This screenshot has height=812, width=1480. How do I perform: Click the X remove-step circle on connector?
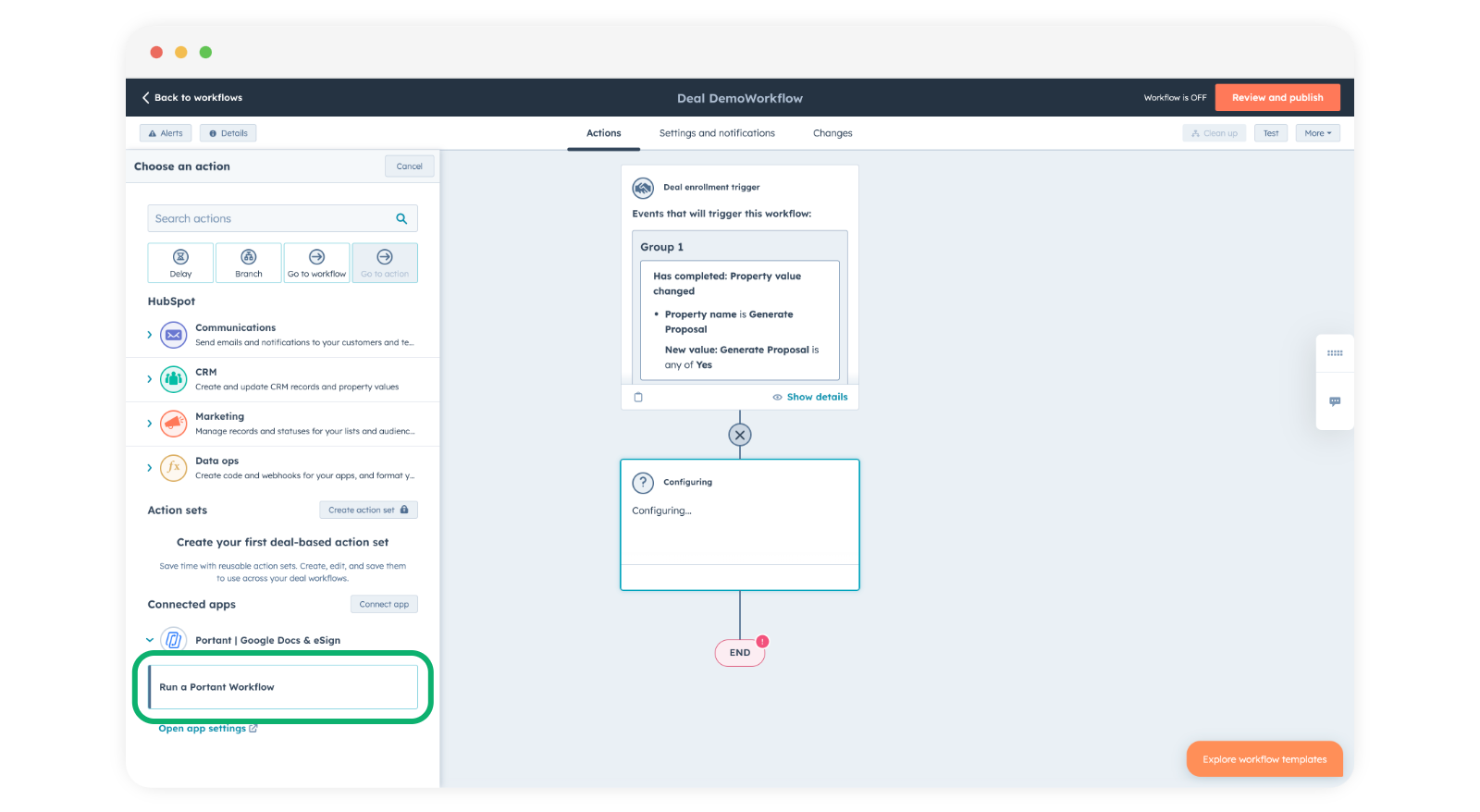[x=740, y=435]
